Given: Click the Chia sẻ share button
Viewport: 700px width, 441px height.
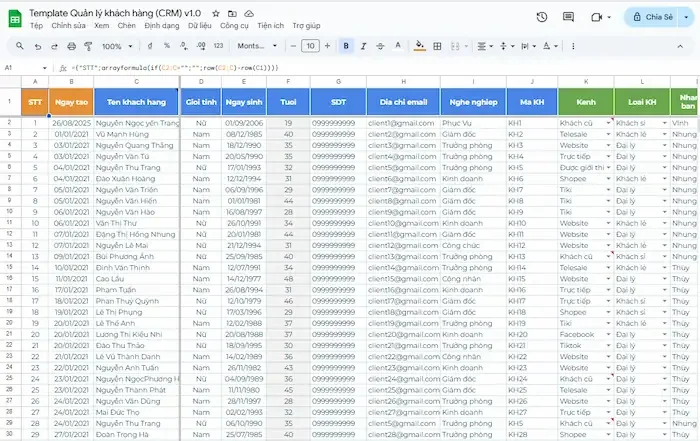Looking at the screenshot, I should pyautogui.click(x=652, y=17).
